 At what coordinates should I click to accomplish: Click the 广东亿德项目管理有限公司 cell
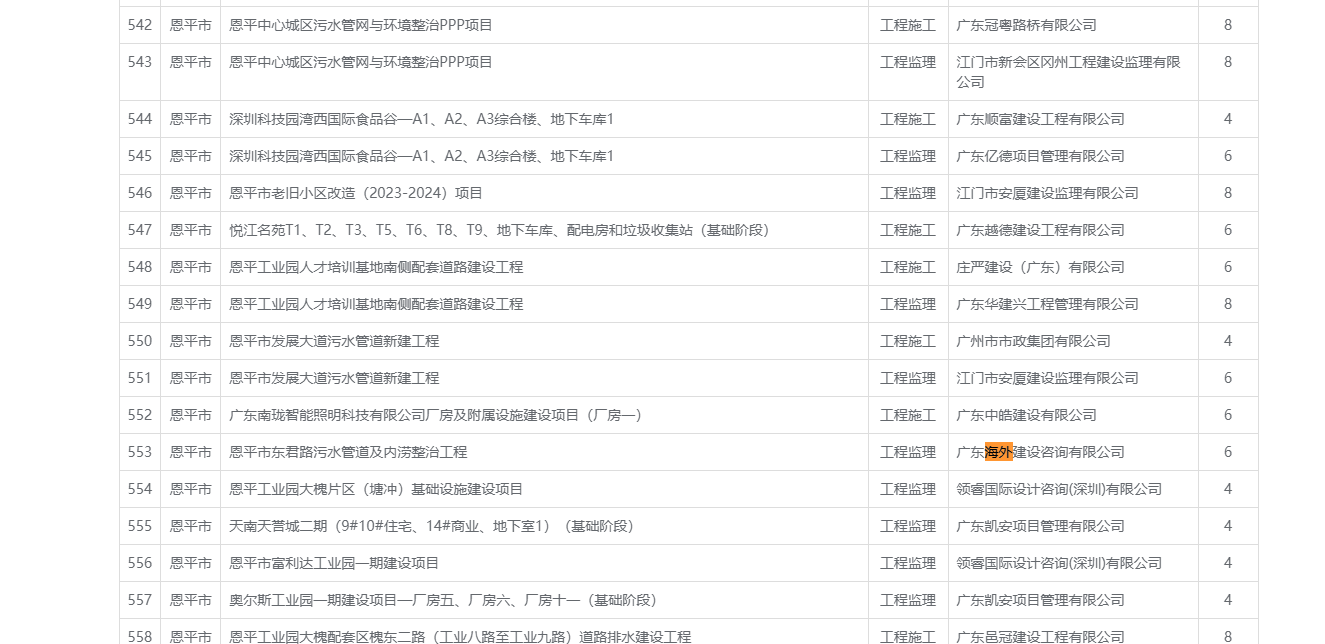pos(1040,156)
